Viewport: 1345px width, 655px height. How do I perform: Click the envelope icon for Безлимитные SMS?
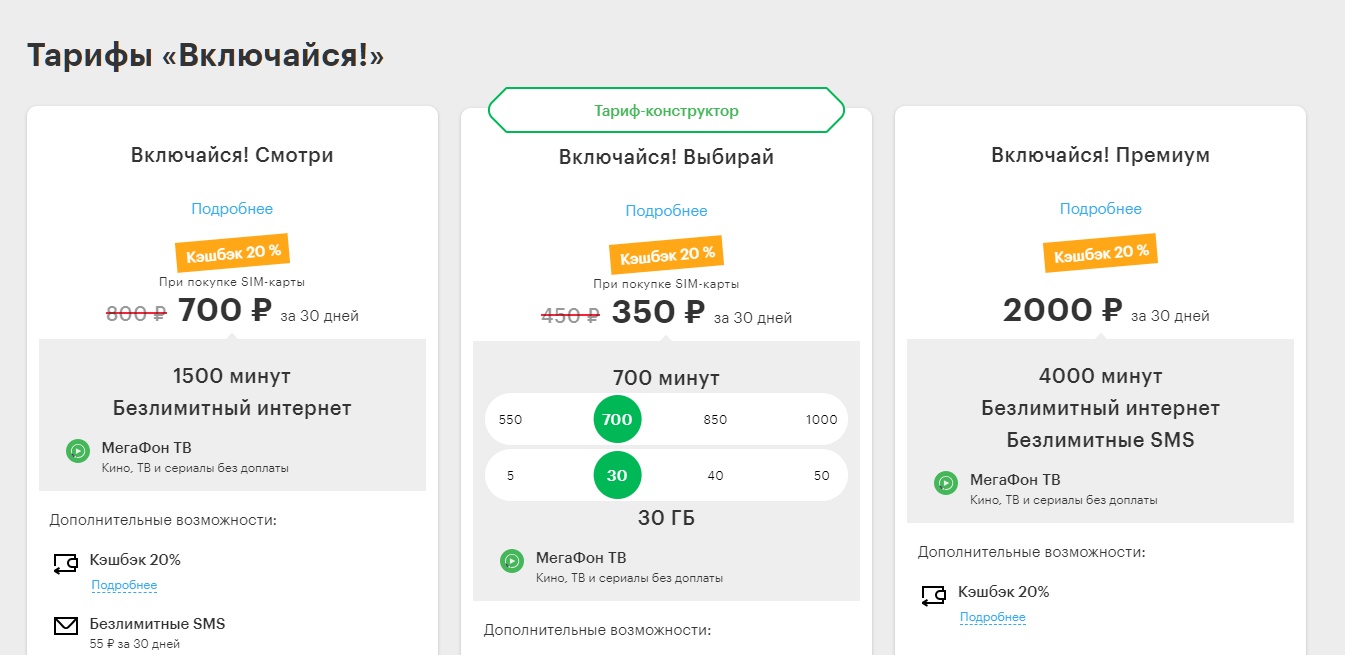[x=66, y=627]
